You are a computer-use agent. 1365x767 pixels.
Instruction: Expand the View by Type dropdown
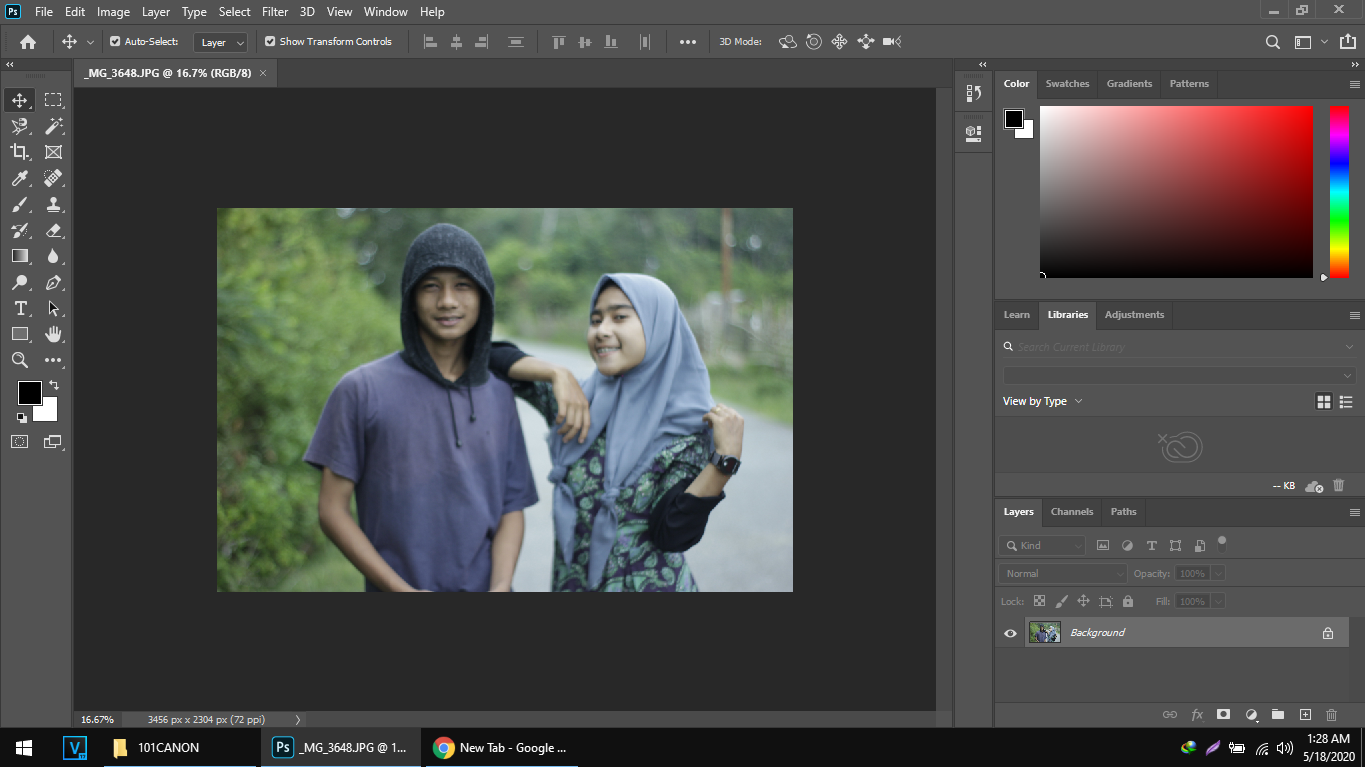(1043, 401)
